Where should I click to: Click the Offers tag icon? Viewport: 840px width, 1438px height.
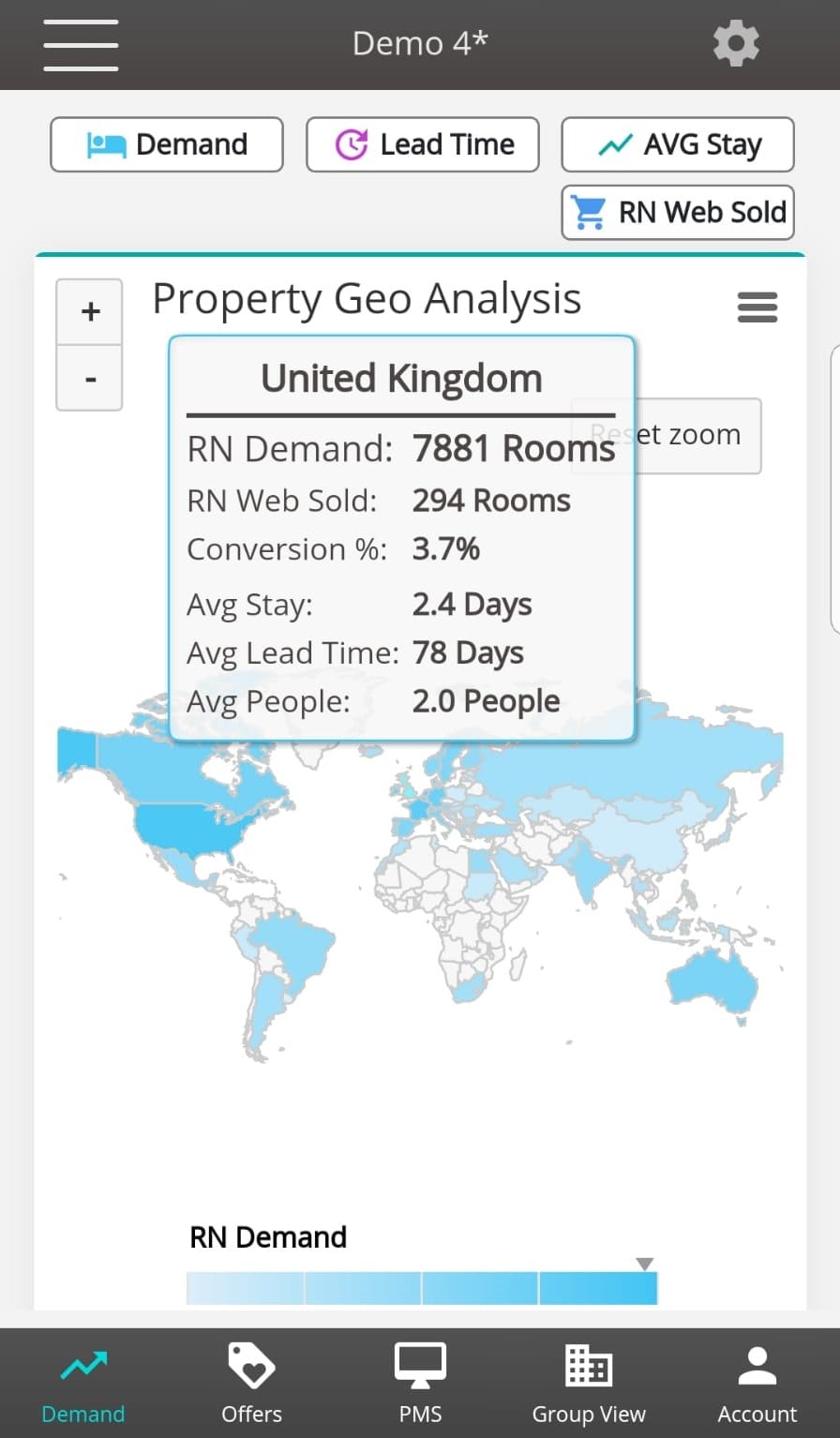tap(251, 1365)
